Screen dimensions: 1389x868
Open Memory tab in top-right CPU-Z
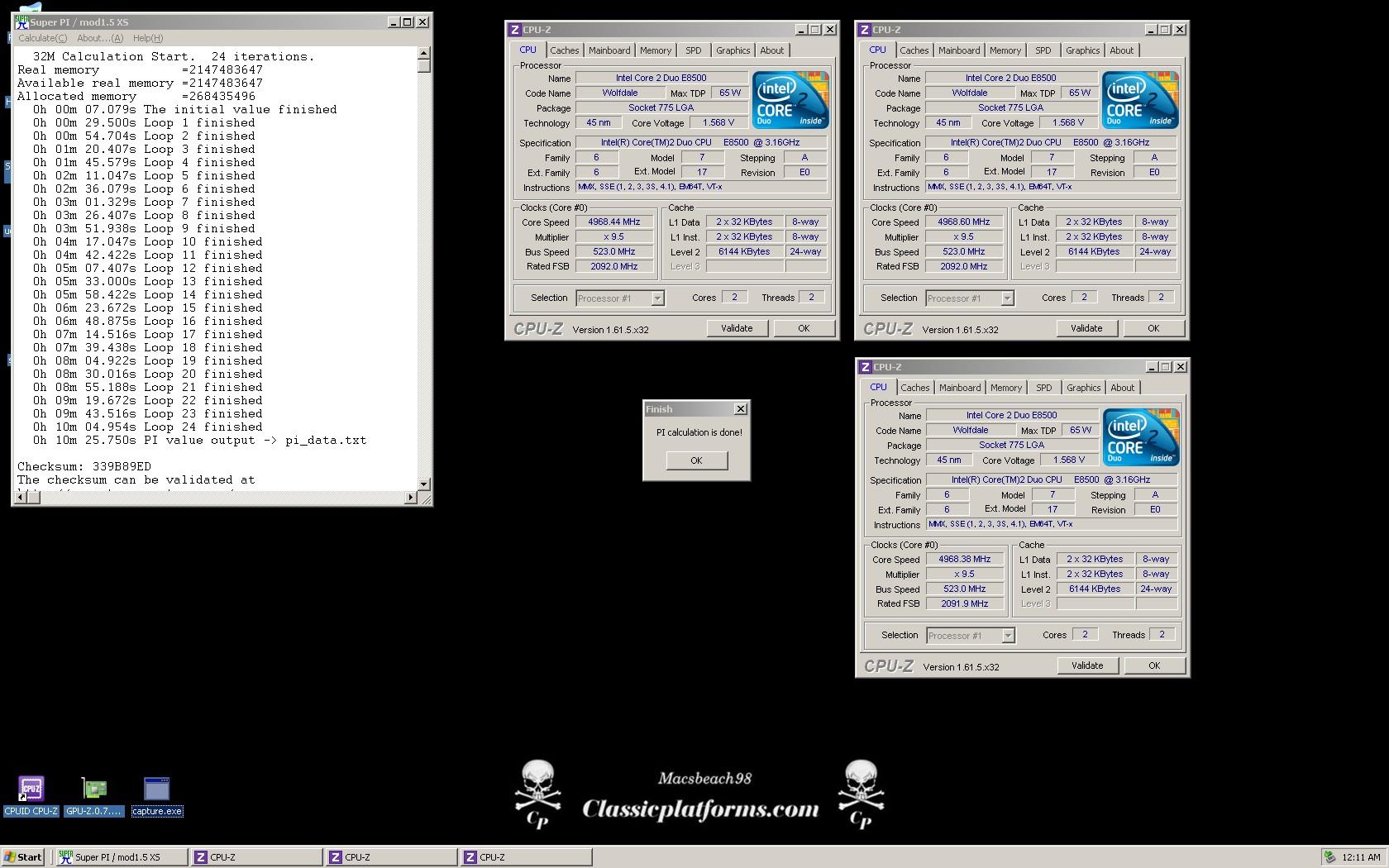click(x=1005, y=50)
